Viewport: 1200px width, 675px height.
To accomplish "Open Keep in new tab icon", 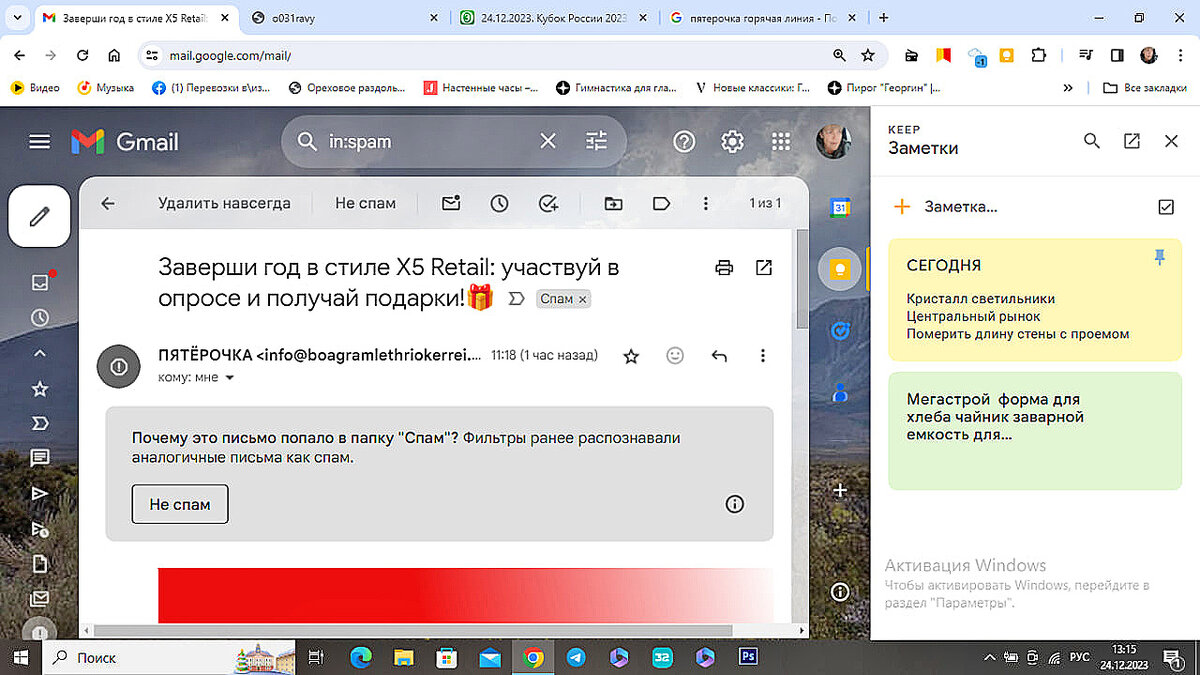I will pos(1132,141).
